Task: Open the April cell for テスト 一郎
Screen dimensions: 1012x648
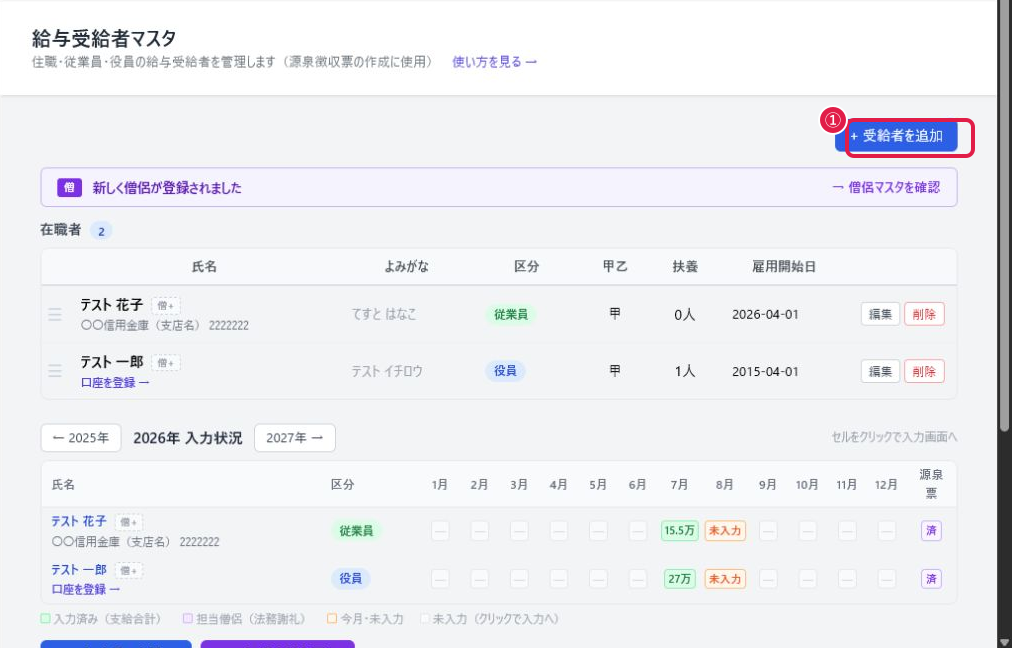Action: (x=559, y=579)
